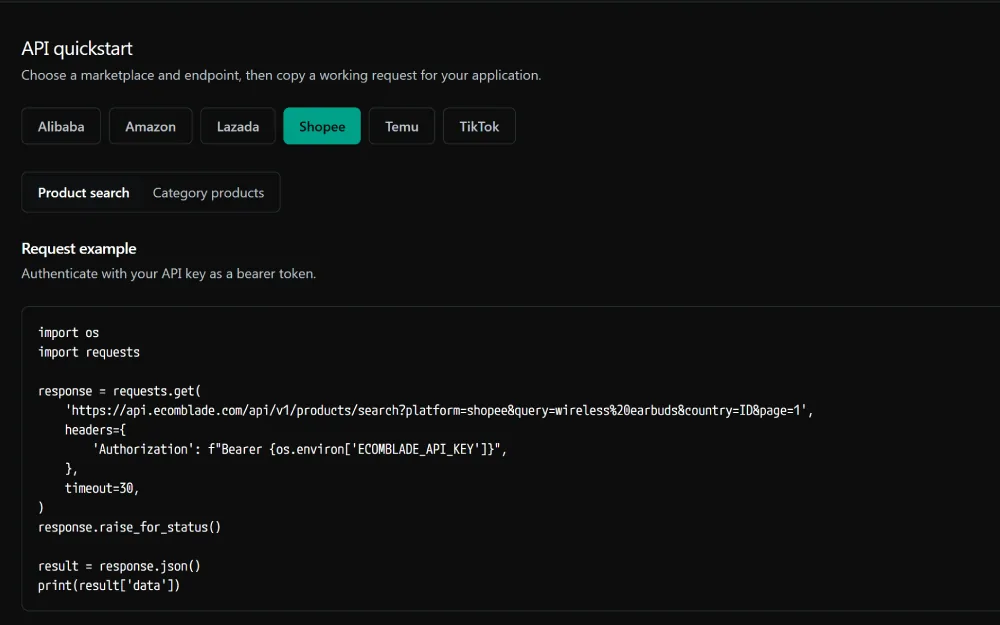
Task: Pick the Lazada marketplace option
Action: pyautogui.click(x=238, y=126)
